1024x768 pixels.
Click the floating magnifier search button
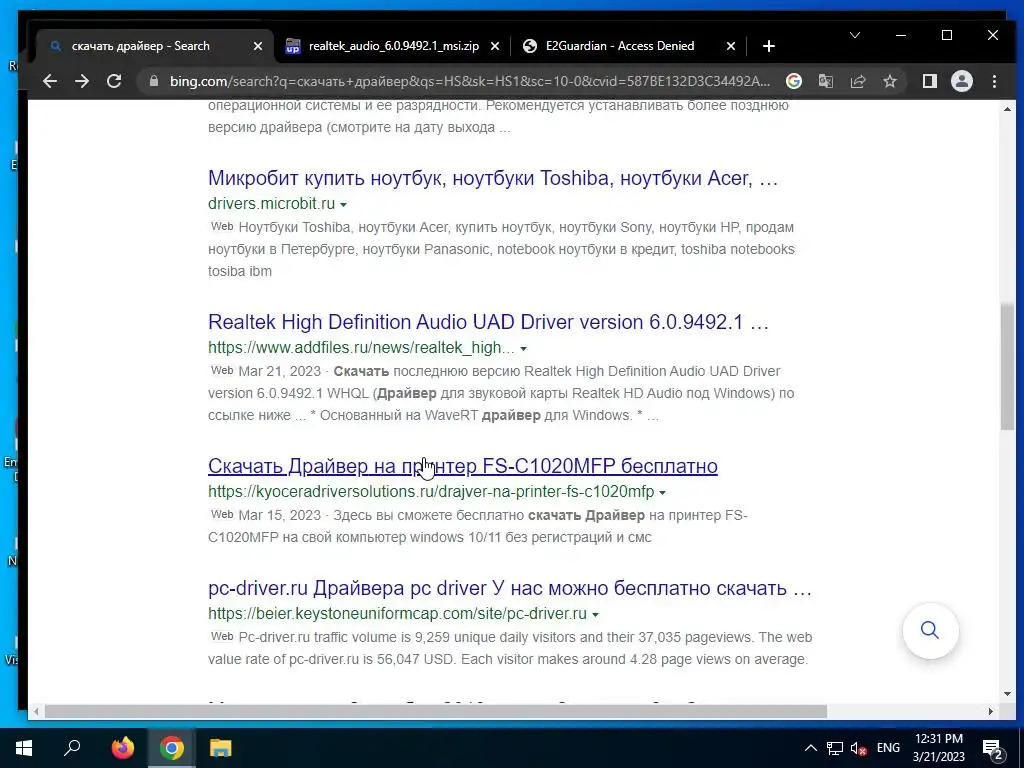tap(930, 630)
